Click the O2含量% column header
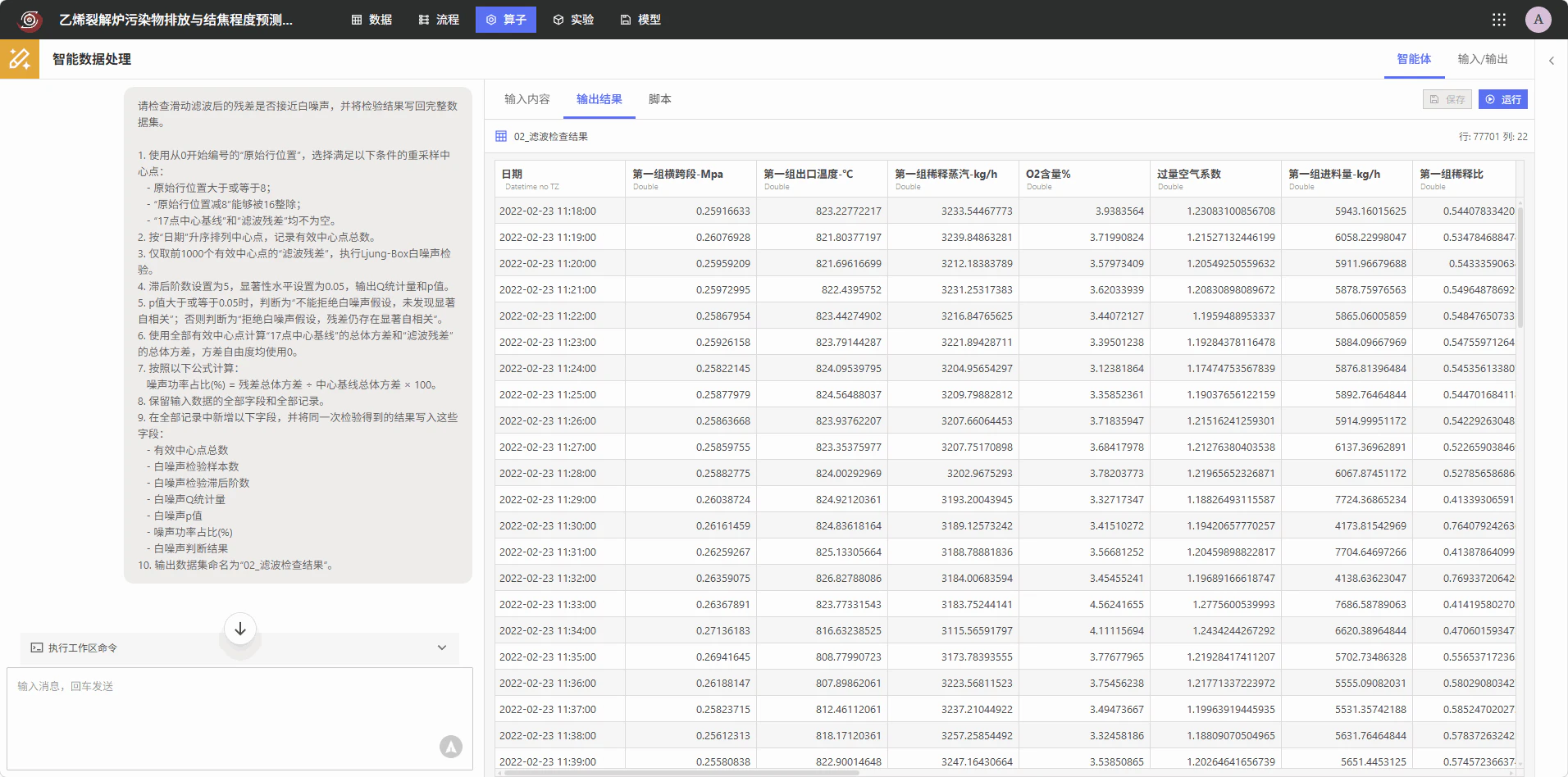Viewport: 1568px width, 777px height. pos(1084,179)
